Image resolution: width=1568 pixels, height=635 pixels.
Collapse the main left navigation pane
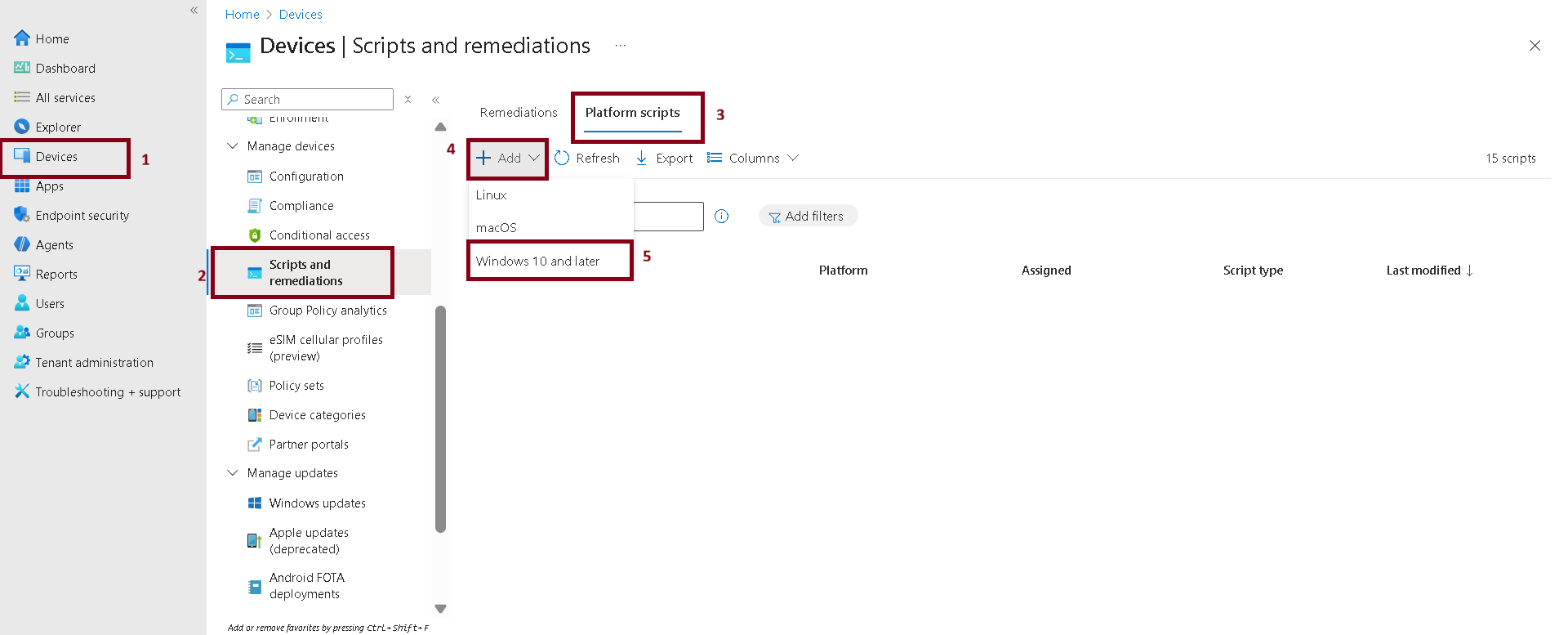tap(194, 11)
